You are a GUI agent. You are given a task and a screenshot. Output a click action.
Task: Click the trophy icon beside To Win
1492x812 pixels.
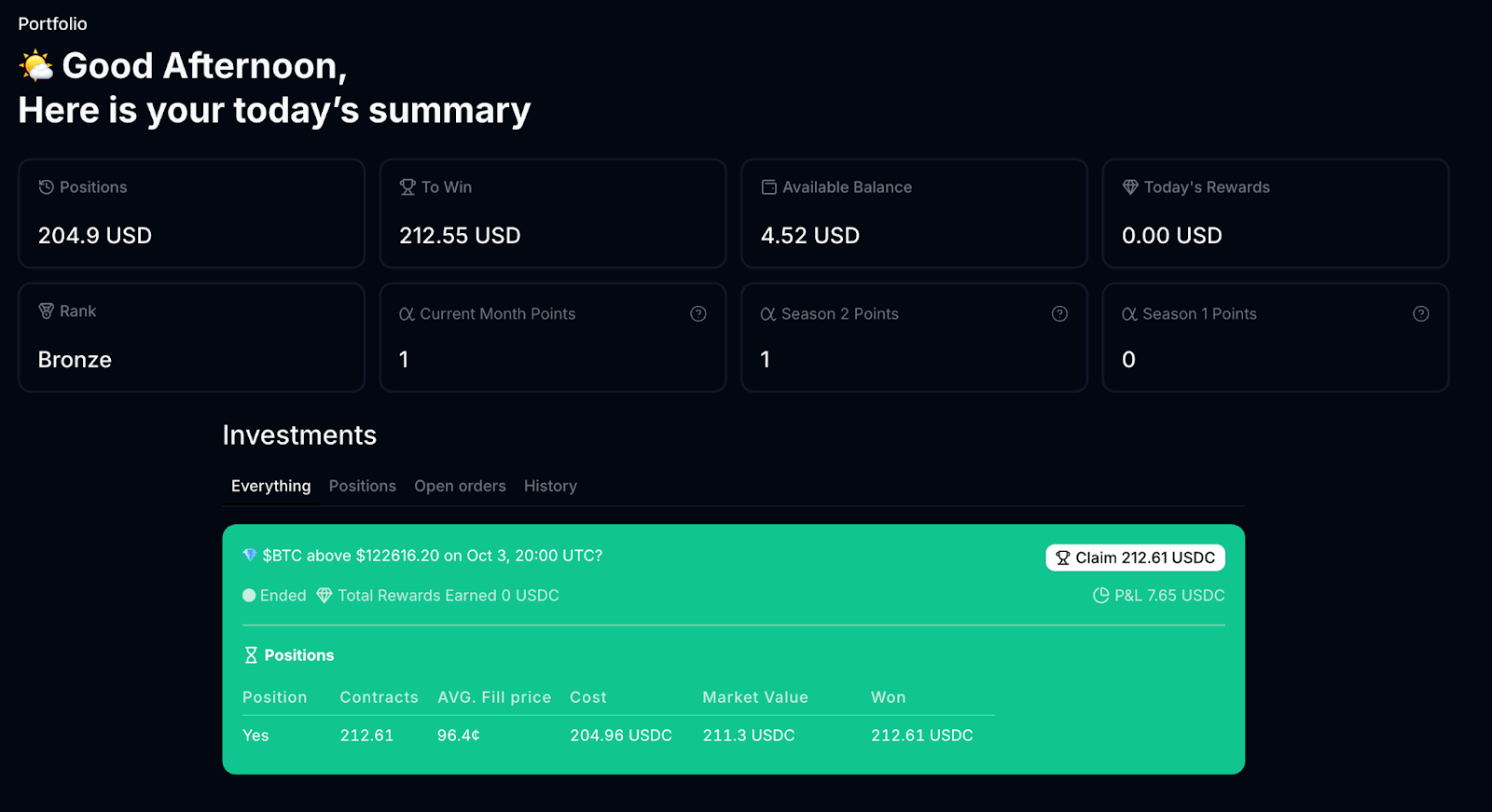[408, 187]
